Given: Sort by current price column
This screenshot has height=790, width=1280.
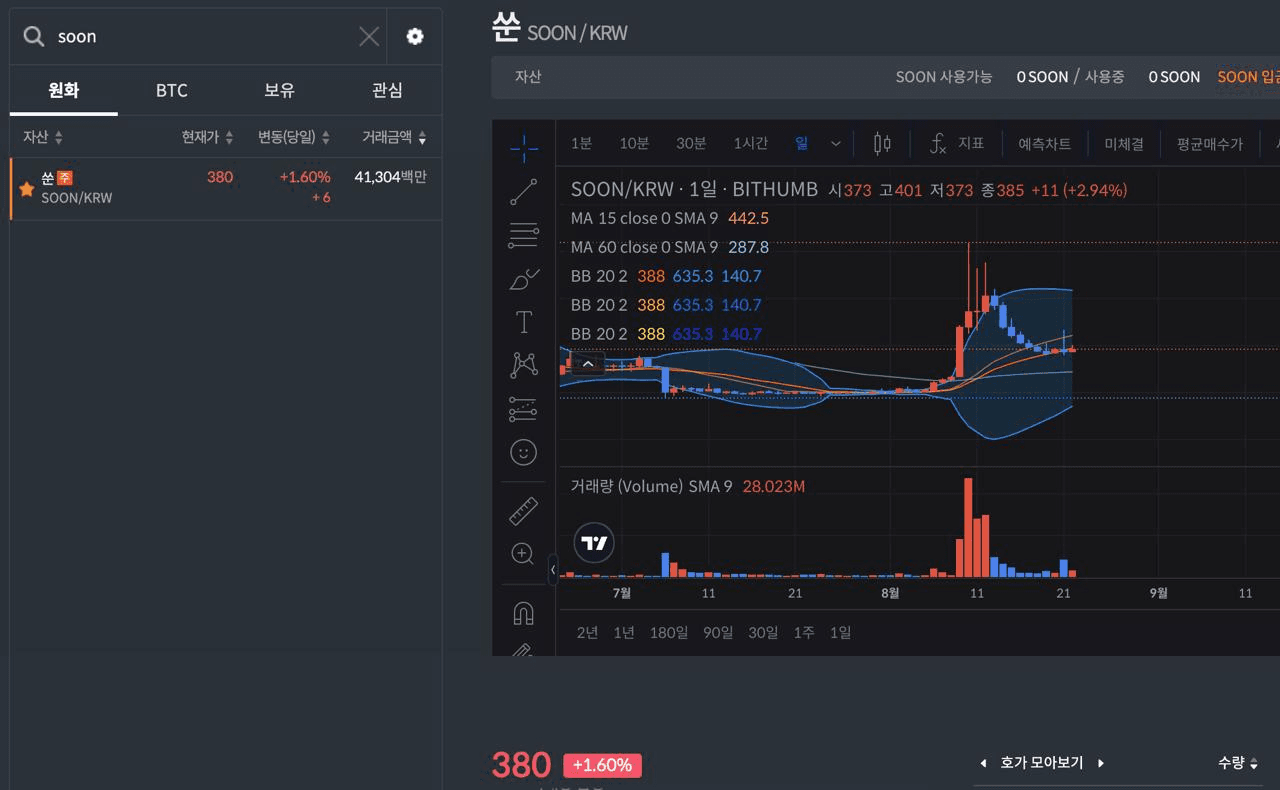Looking at the screenshot, I should pyautogui.click(x=207, y=137).
